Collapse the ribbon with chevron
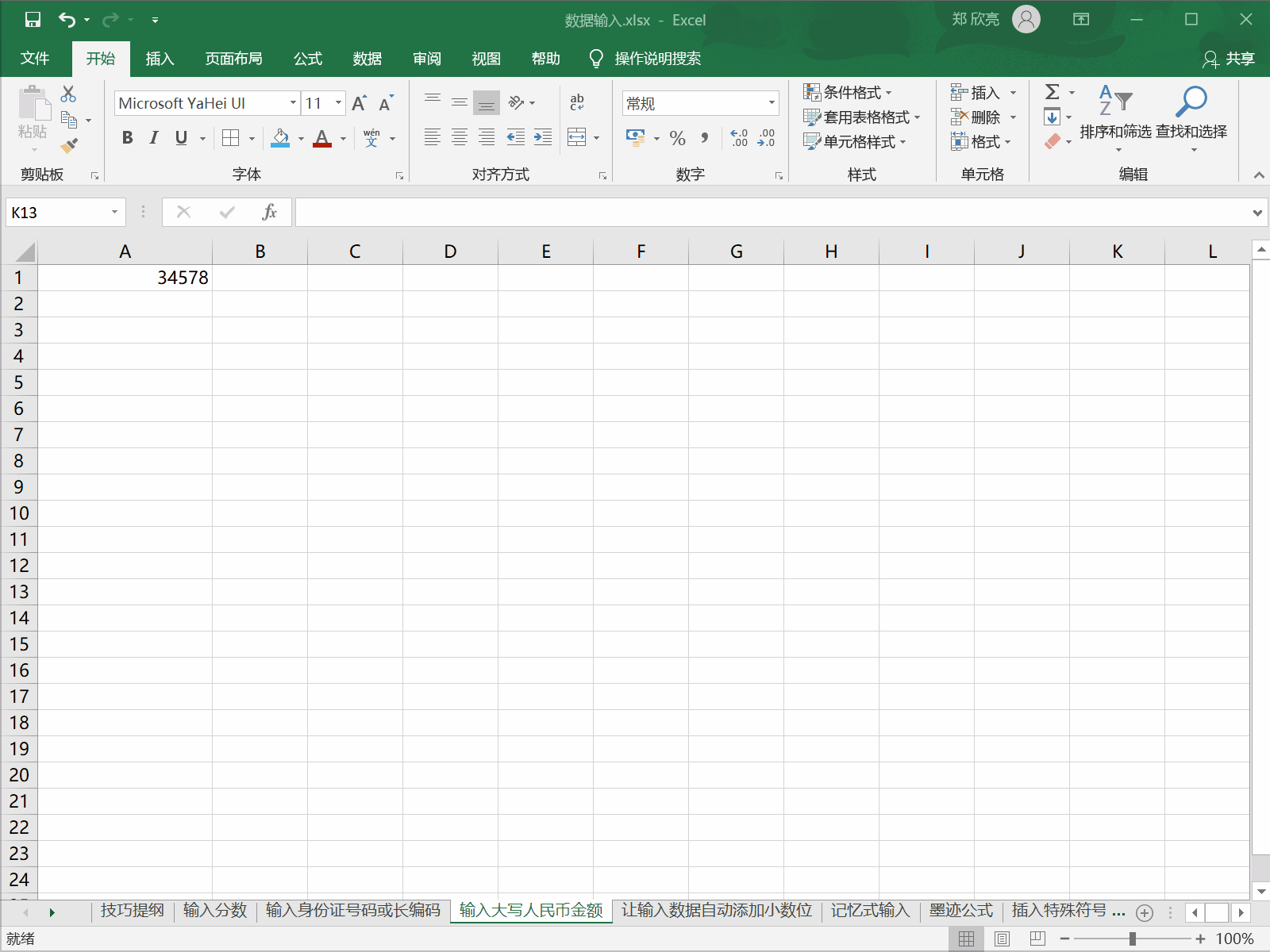The image size is (1270, 952). (1259, 175)
